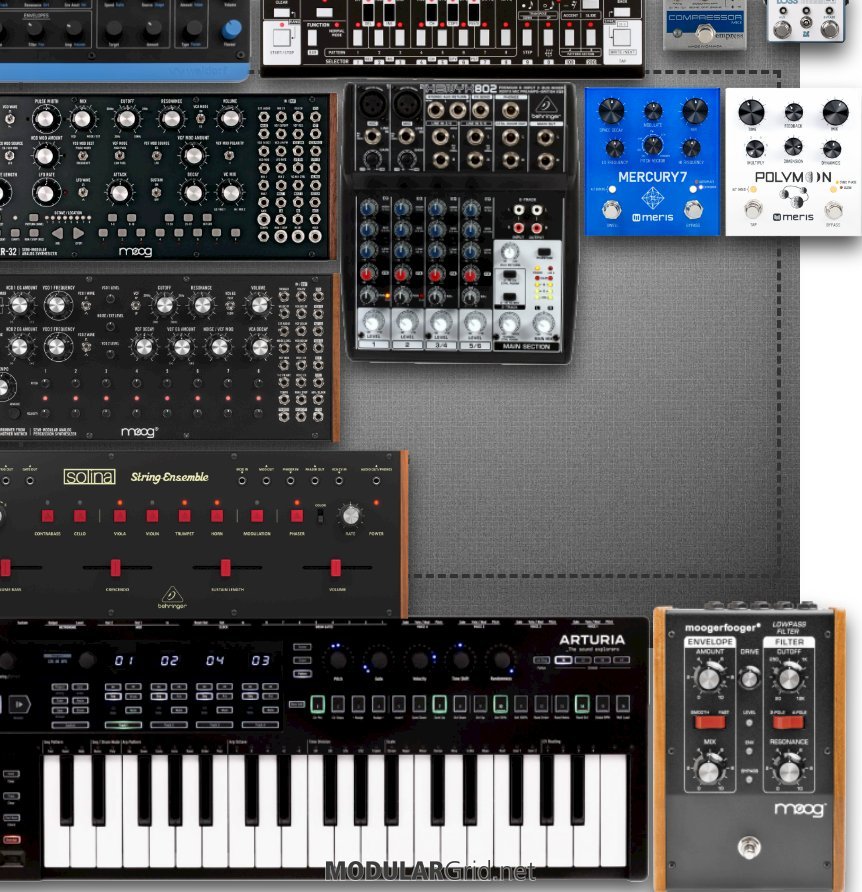
Task: Click the Mercury7 Bypass footswitch
Action: pyautogui.click(x=692, y=210)
